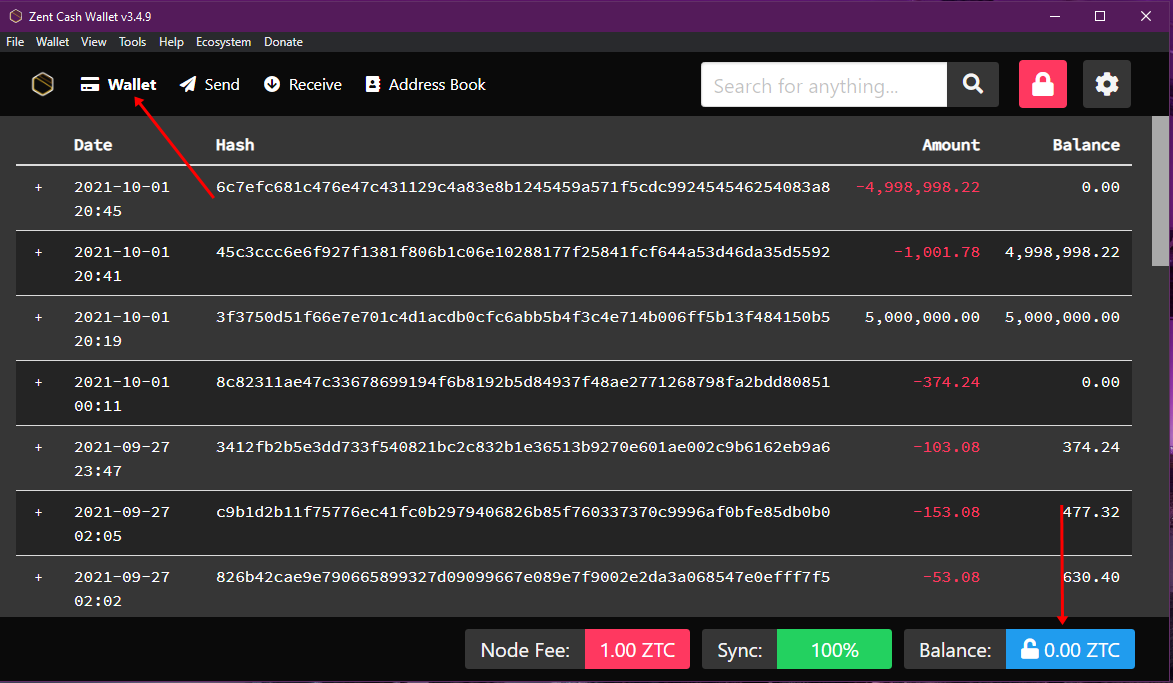Select hash starting with 826b42cae9e79066
1173x683 pixels.
click(523, 578)
